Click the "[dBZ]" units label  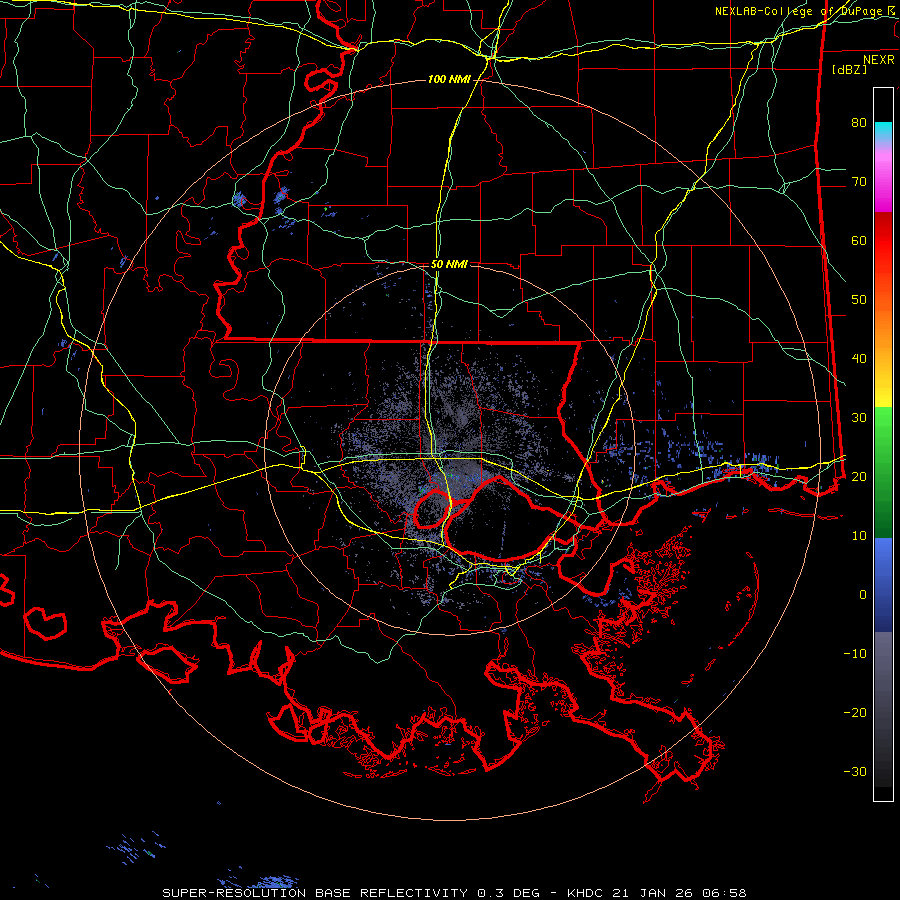tap(849, 69)
